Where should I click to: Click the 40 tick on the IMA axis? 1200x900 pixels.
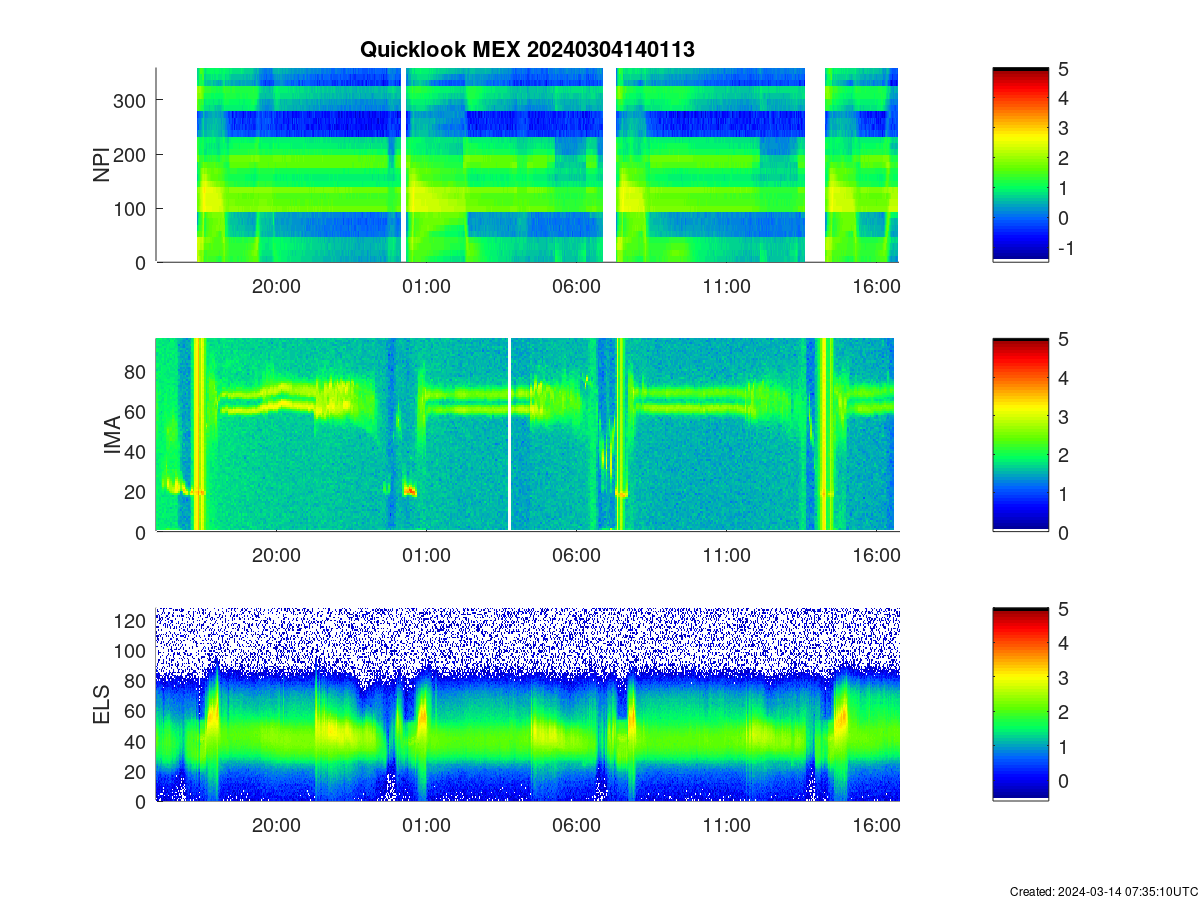(136, 452)
